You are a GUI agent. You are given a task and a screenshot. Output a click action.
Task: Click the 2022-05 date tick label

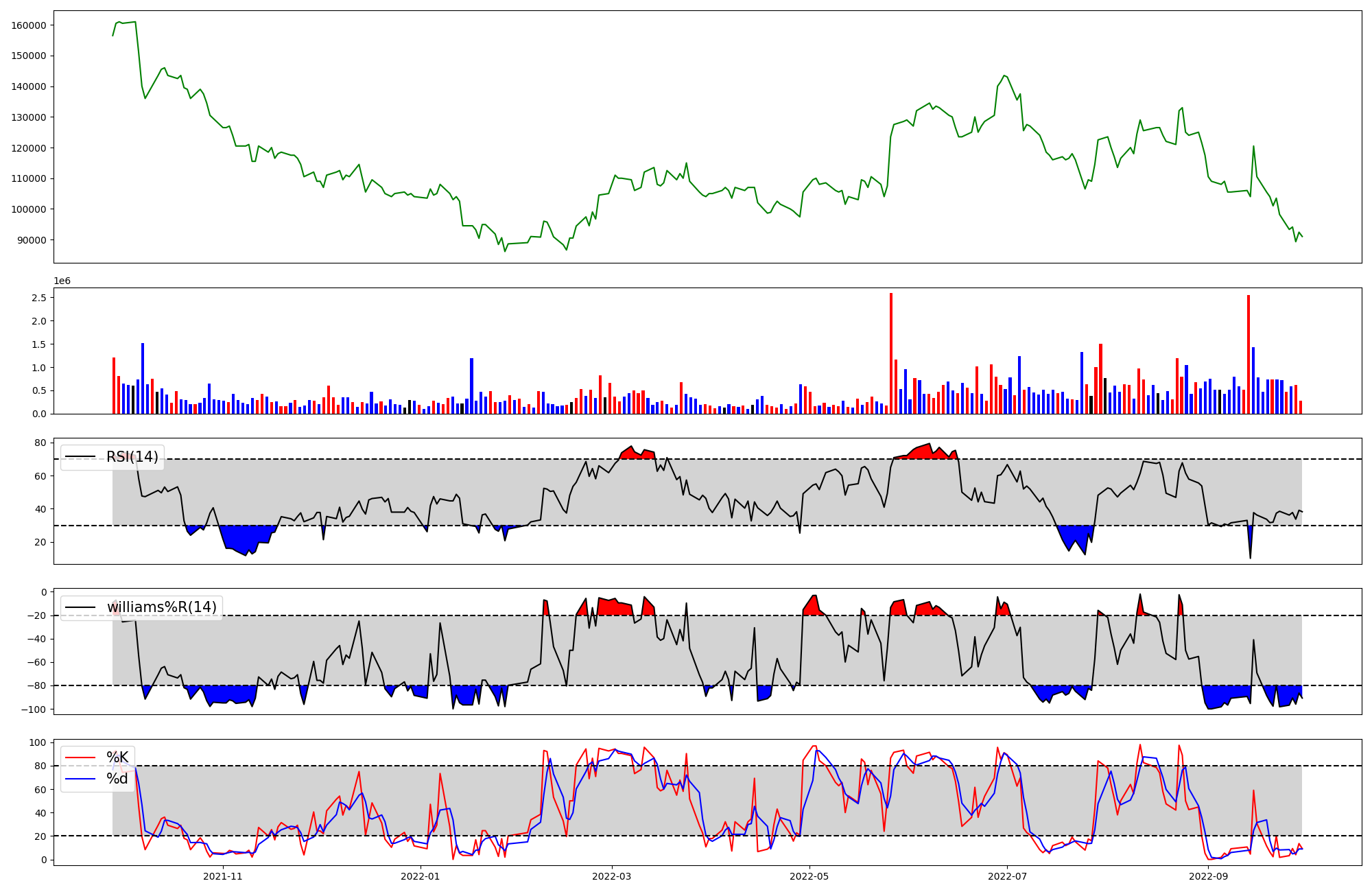pos(809,876)
